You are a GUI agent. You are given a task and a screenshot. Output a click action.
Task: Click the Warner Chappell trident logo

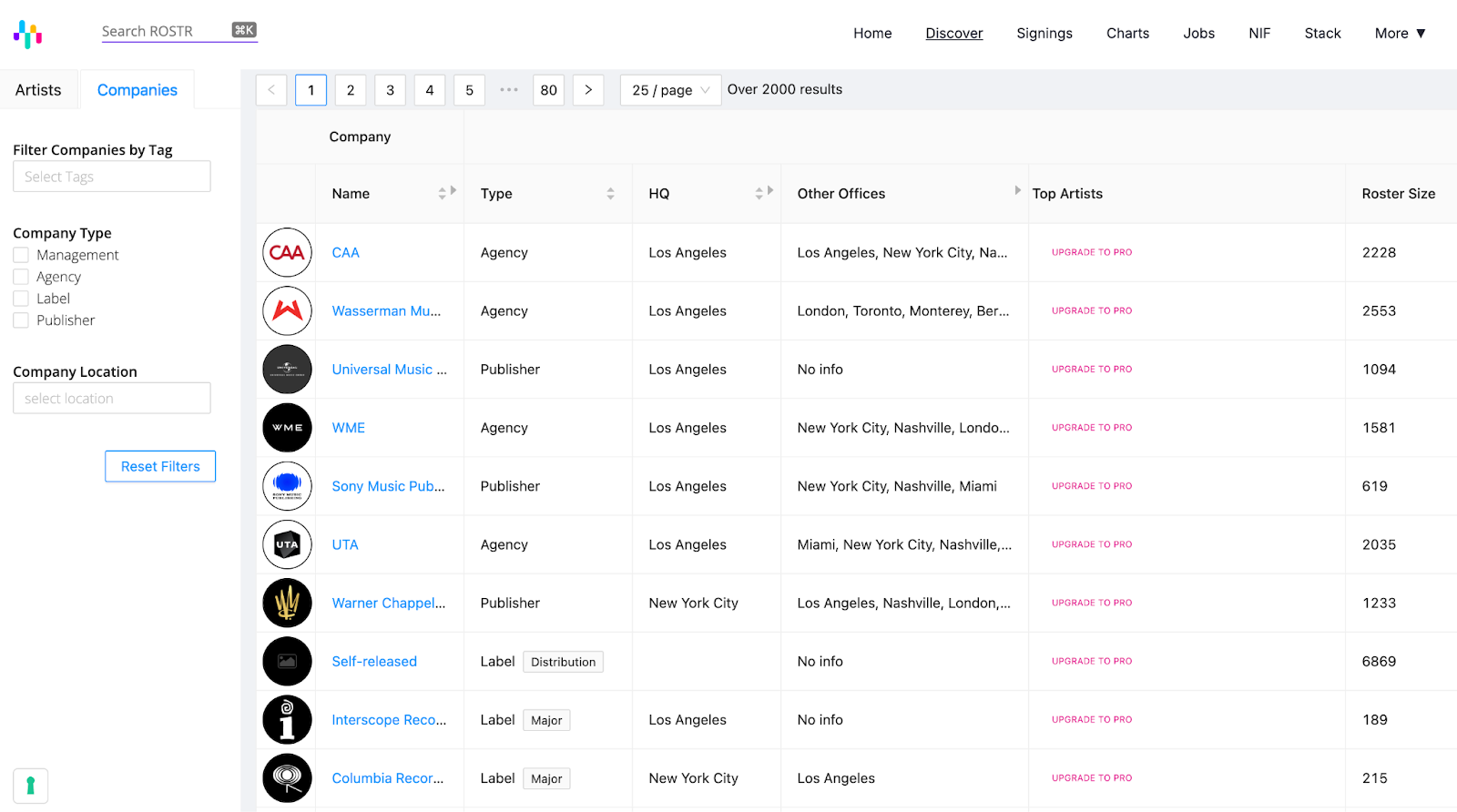(287, 603)
